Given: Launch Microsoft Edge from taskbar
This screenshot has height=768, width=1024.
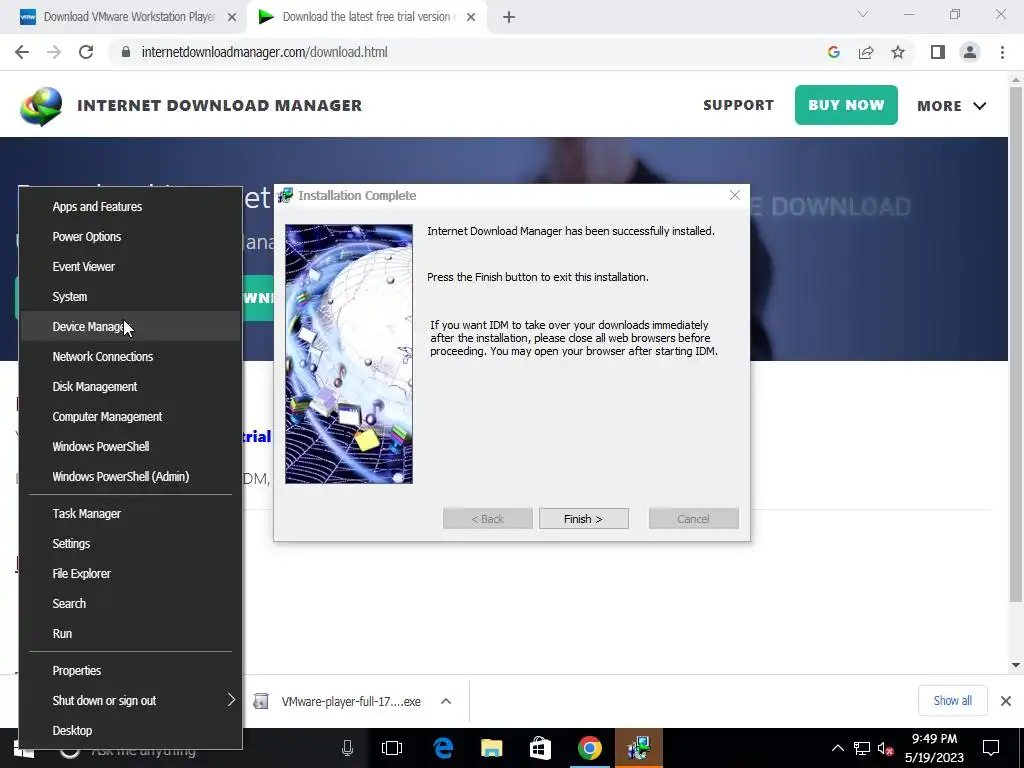Looking at the screenshot, I should pyautogui.click(x=443, y=748).
